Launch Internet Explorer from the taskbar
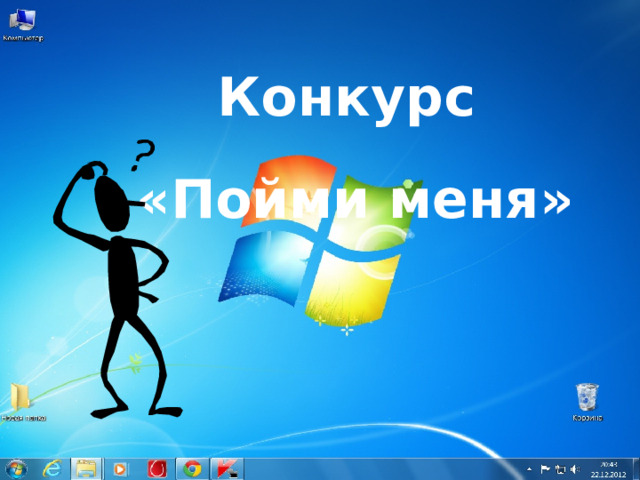The width and height of the screenshot is (640, 480). click(x=52, y=469)
